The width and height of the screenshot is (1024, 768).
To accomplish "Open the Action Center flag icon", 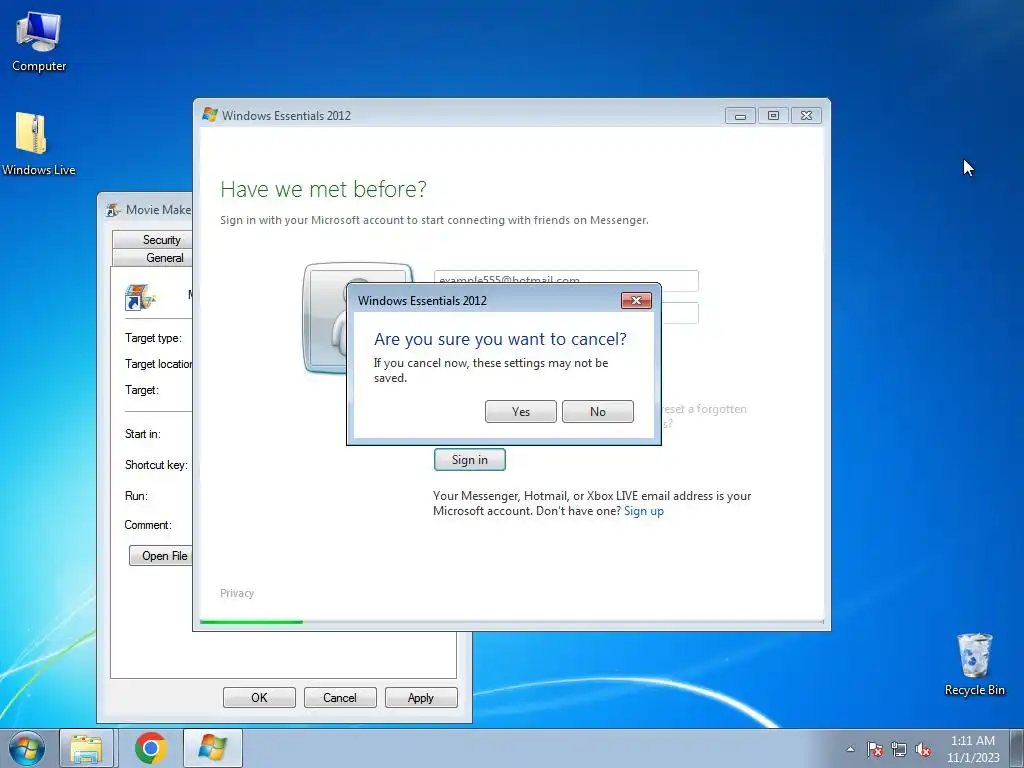I will (874, 749).
